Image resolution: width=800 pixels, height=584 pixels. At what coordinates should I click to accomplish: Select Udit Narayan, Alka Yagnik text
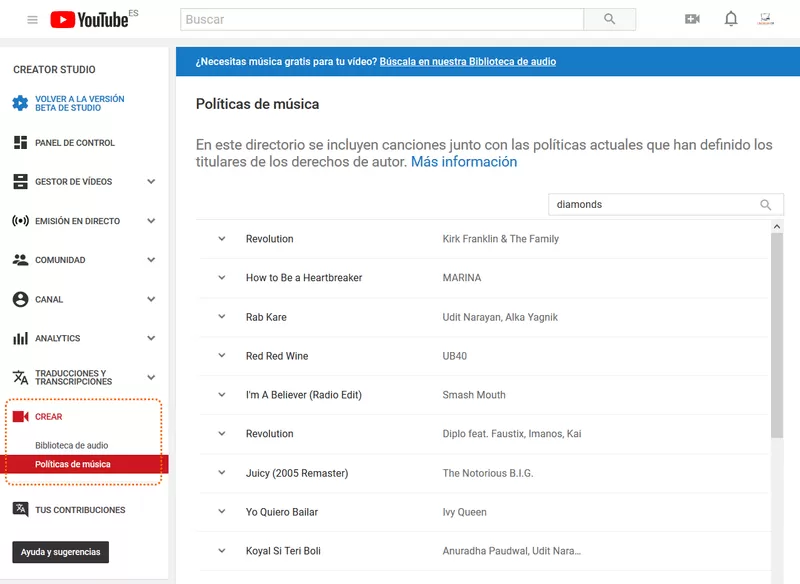tap(500, 317)
